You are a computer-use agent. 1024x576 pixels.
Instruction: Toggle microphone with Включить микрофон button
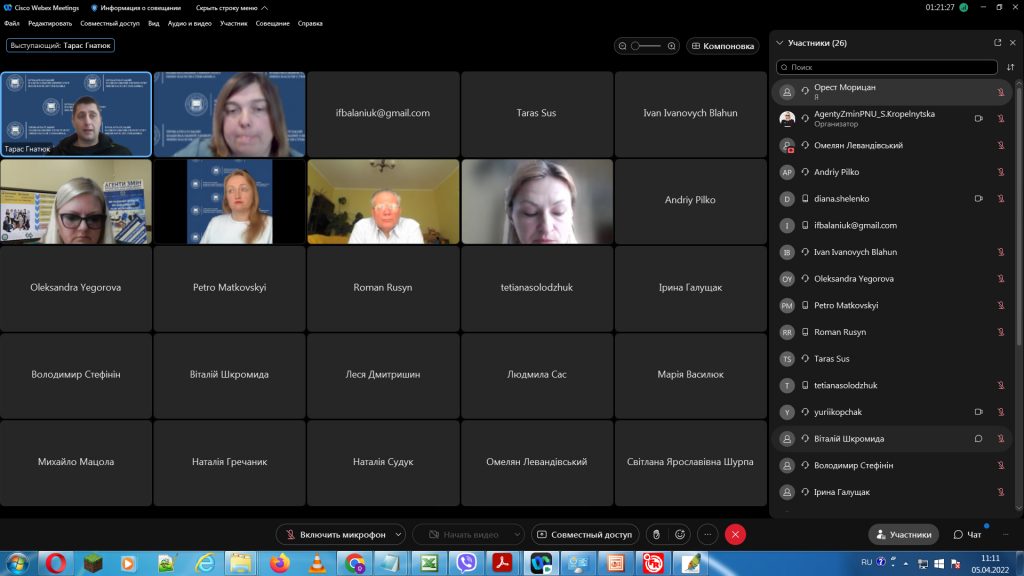click(x=335, y=535)
